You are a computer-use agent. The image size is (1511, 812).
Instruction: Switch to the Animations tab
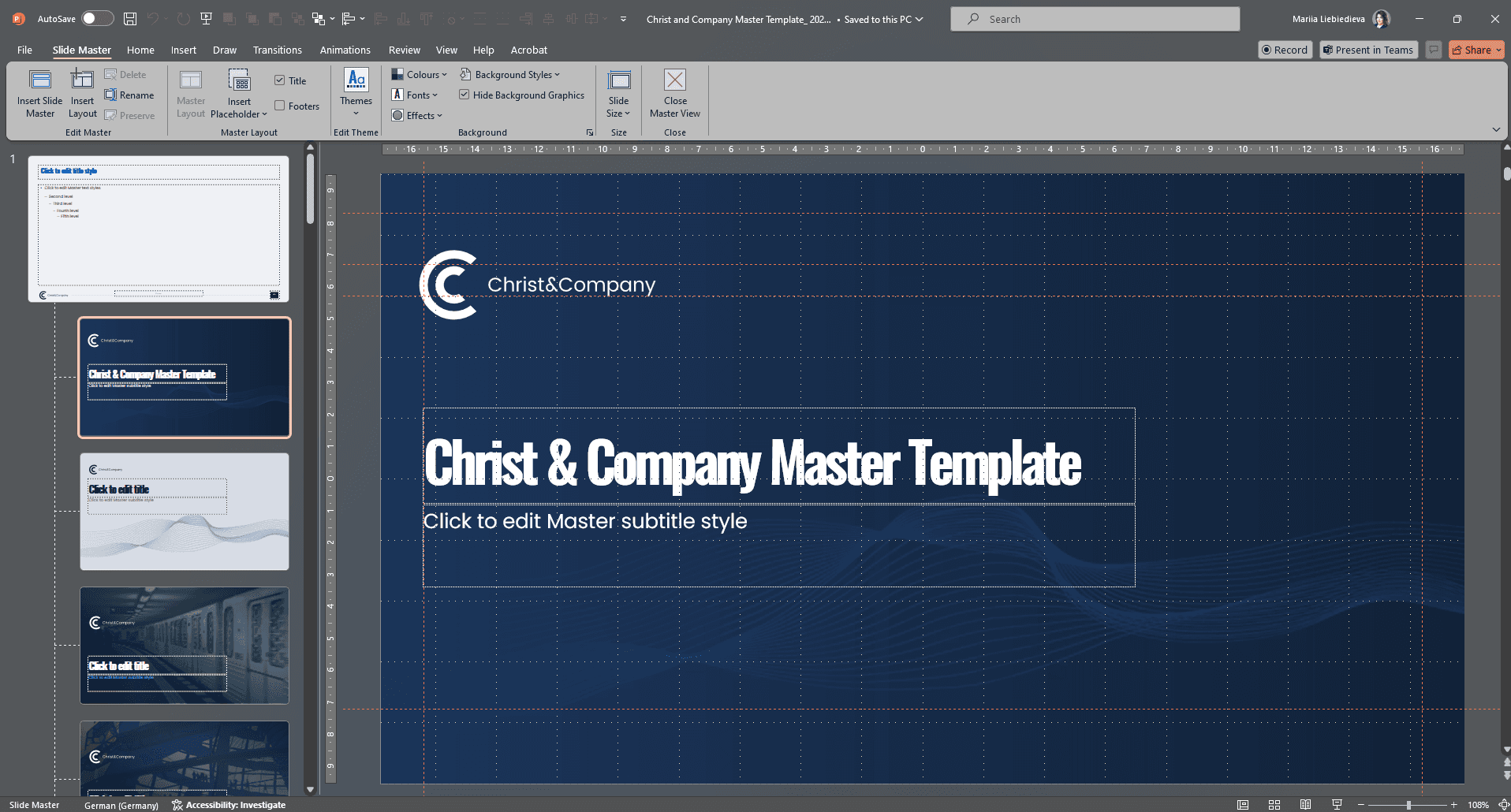click(x=345, y=50)
